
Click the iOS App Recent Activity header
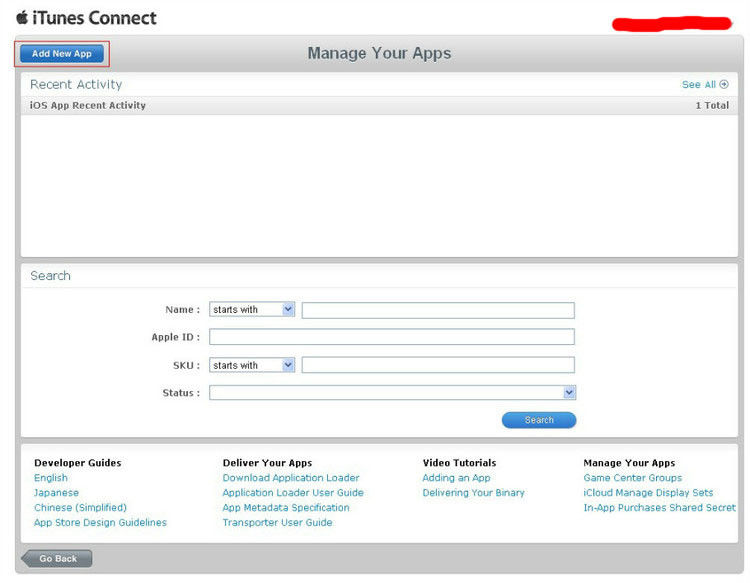(x=88, y=105)
